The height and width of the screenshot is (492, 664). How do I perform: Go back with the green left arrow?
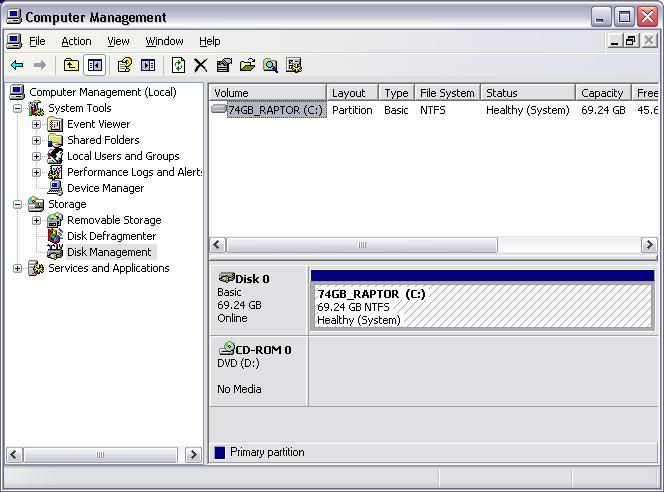pos(17,66)
